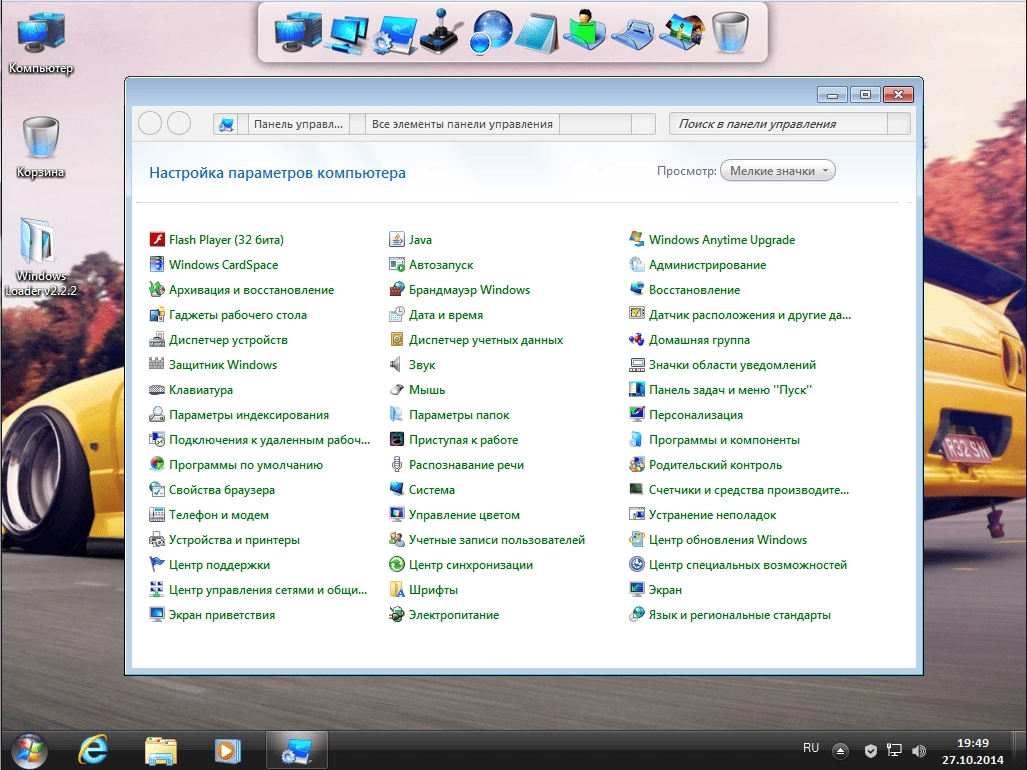The image size is (1027, 770).
Task: Show hidden tray icons arrow
Action: (x=840, y=750)
